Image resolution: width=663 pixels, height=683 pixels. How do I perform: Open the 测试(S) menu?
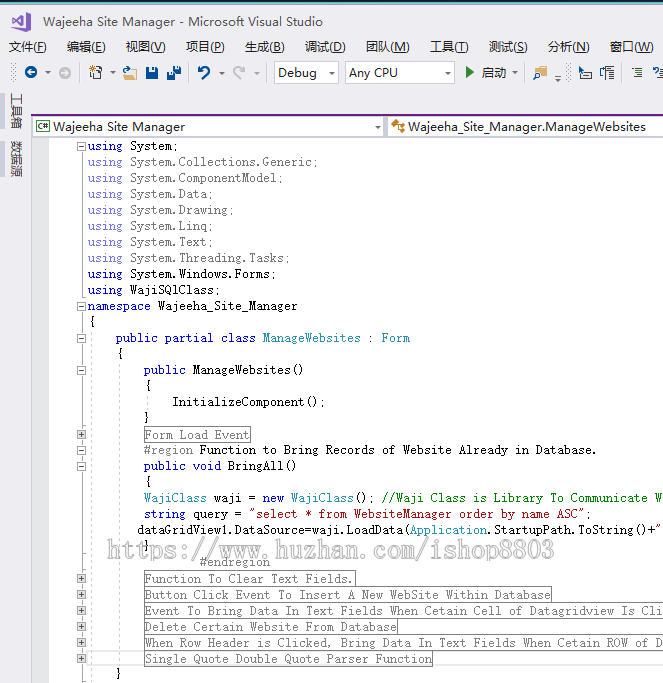[507, 47]
